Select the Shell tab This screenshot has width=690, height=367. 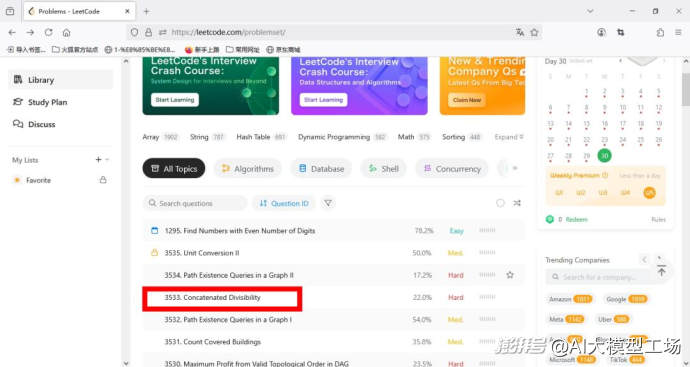point(384,169)
